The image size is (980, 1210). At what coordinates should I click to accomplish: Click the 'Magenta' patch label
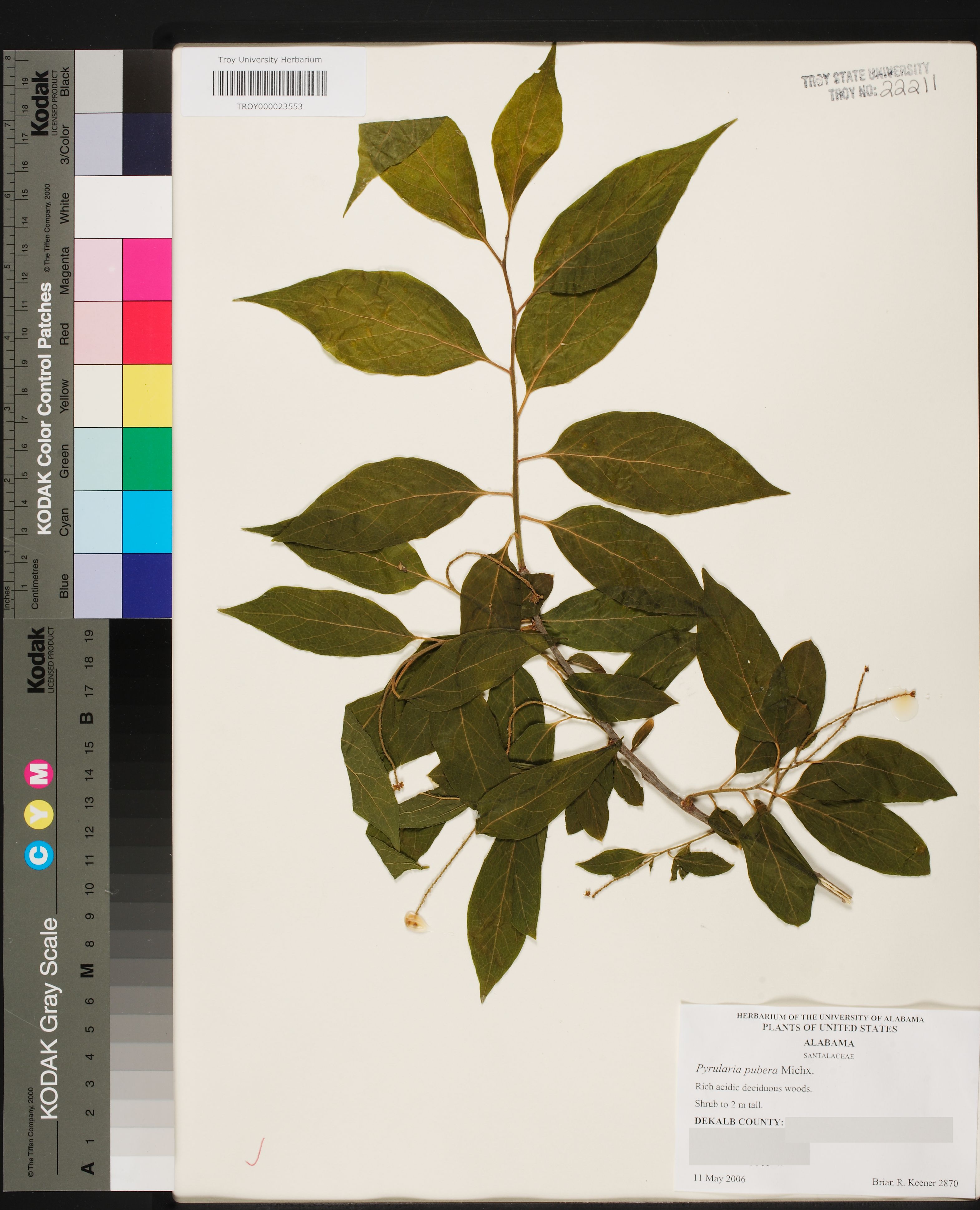(64, 270)
